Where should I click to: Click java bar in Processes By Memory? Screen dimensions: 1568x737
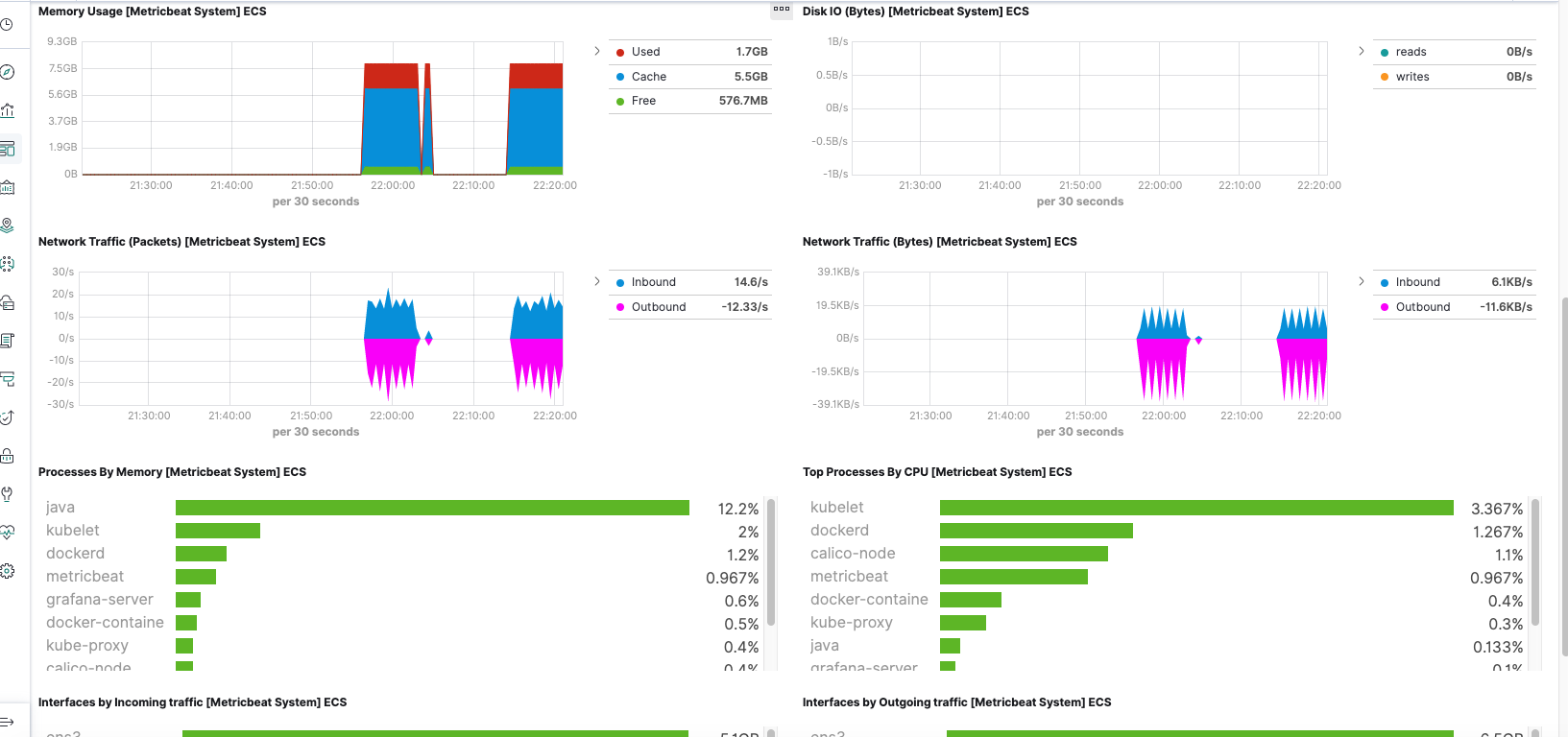tap(432, 508)
